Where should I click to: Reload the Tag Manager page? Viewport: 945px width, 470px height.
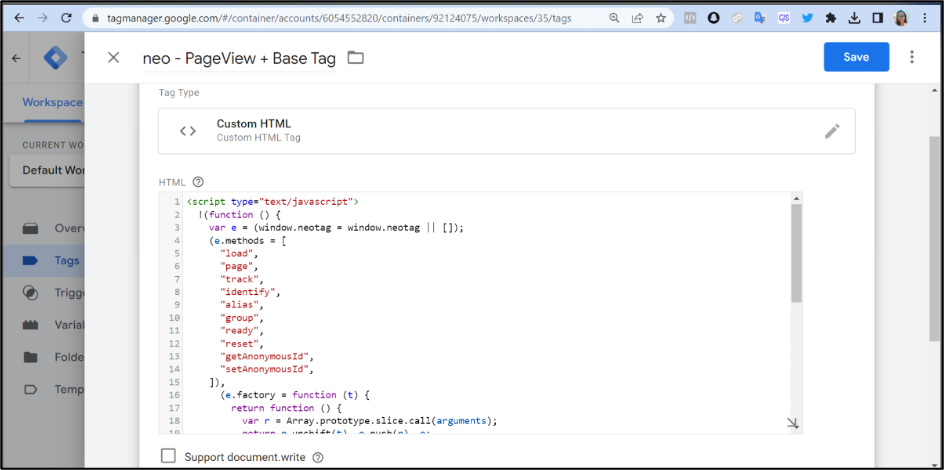[66, 18]
